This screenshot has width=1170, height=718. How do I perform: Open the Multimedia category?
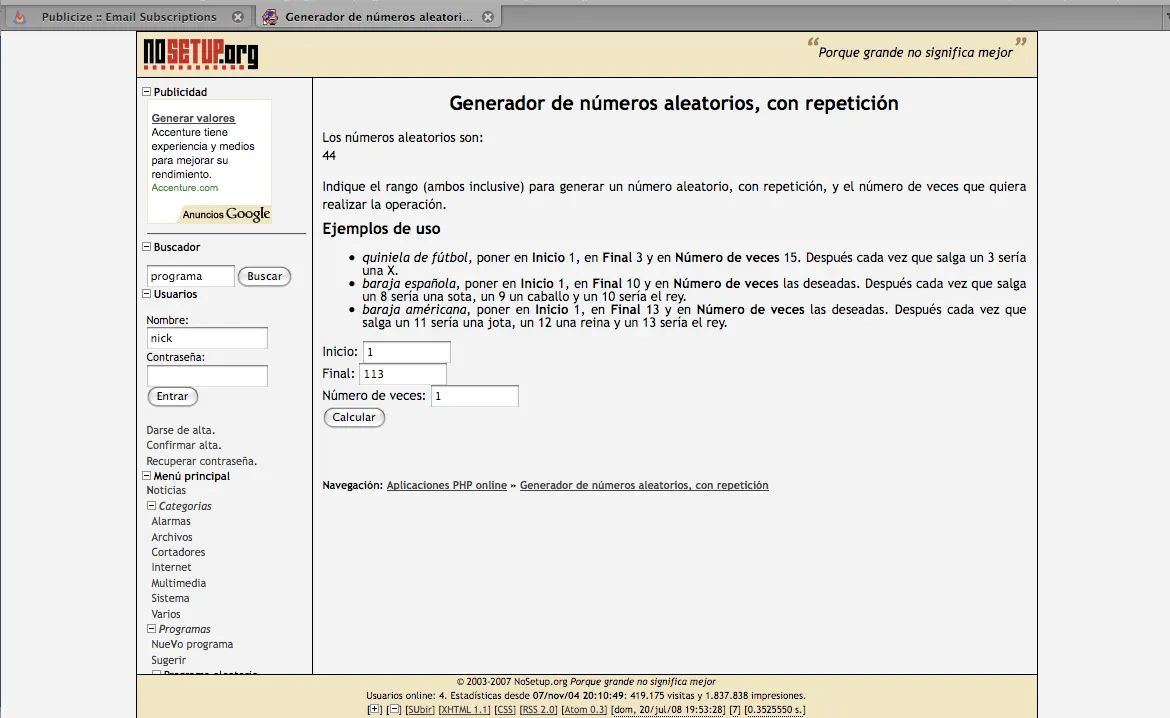pyautogui.click(x=178, y=583)
